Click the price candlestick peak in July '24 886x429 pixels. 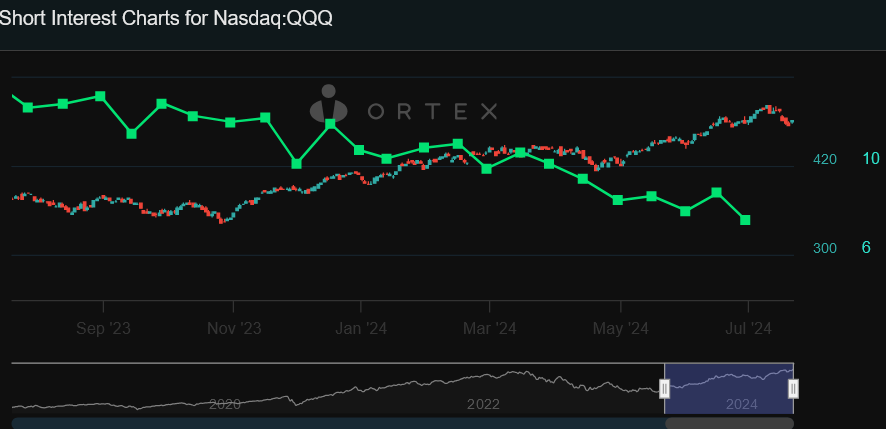[768, 107]
